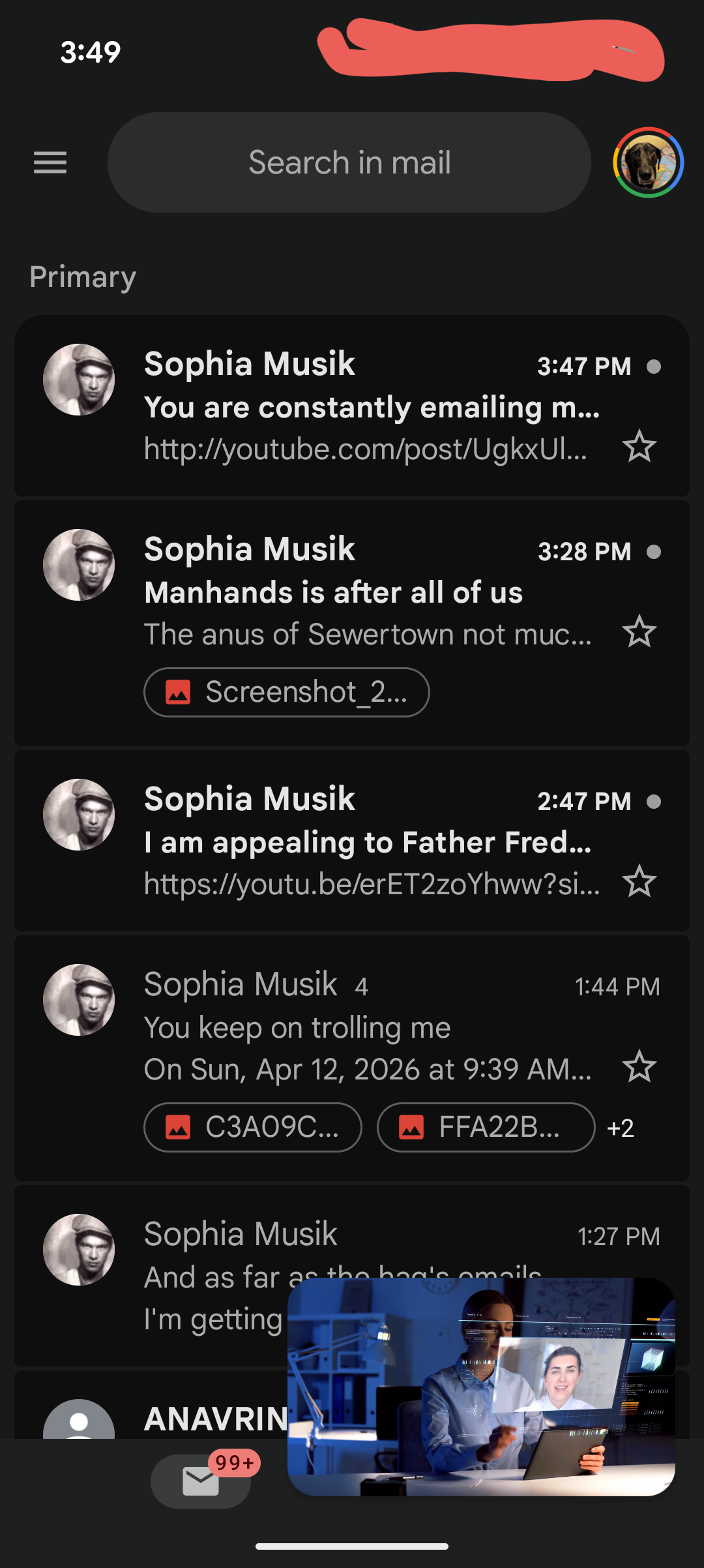Focus the 'Search in mail' field
This screenshot has width=704, height=1568.
click(349, 162)
